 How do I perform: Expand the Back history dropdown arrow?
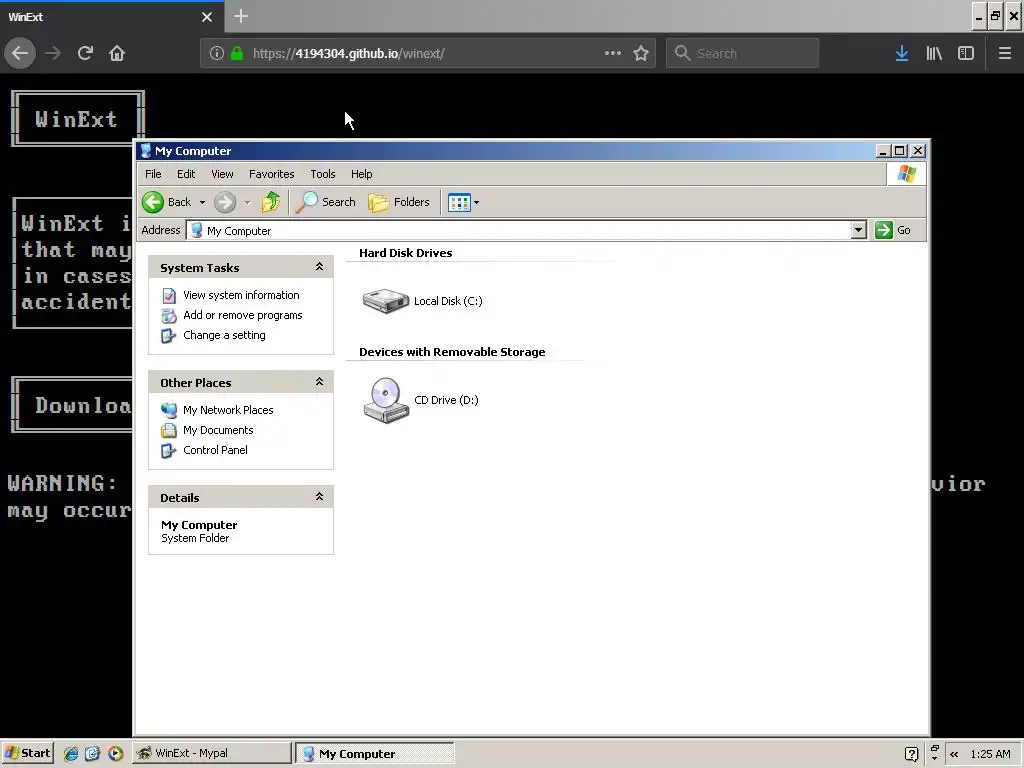[x=202, y=202]
